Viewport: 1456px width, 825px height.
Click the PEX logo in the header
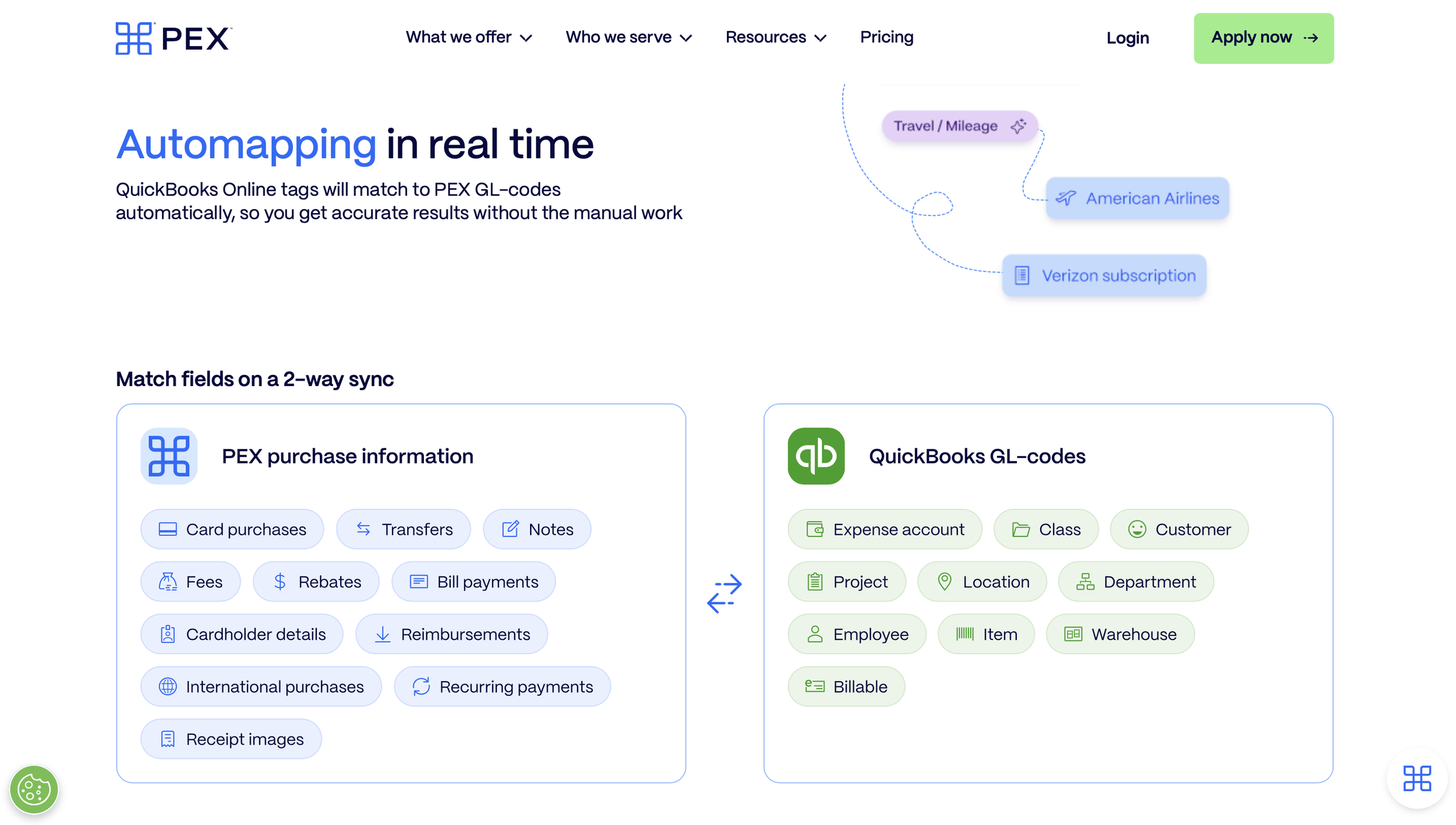[x=174, y=38]
